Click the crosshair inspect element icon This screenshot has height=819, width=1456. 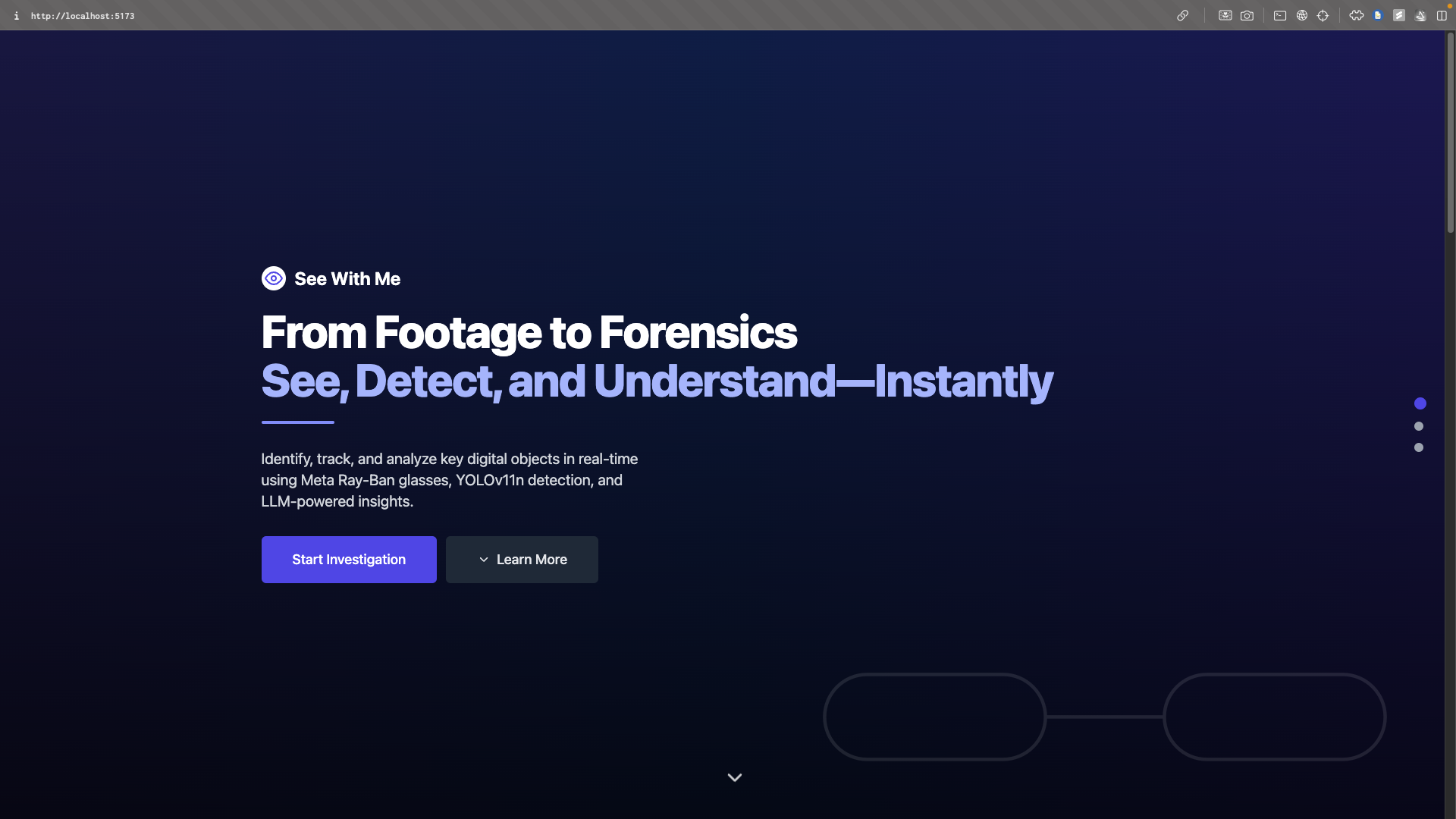[1323, 15]
